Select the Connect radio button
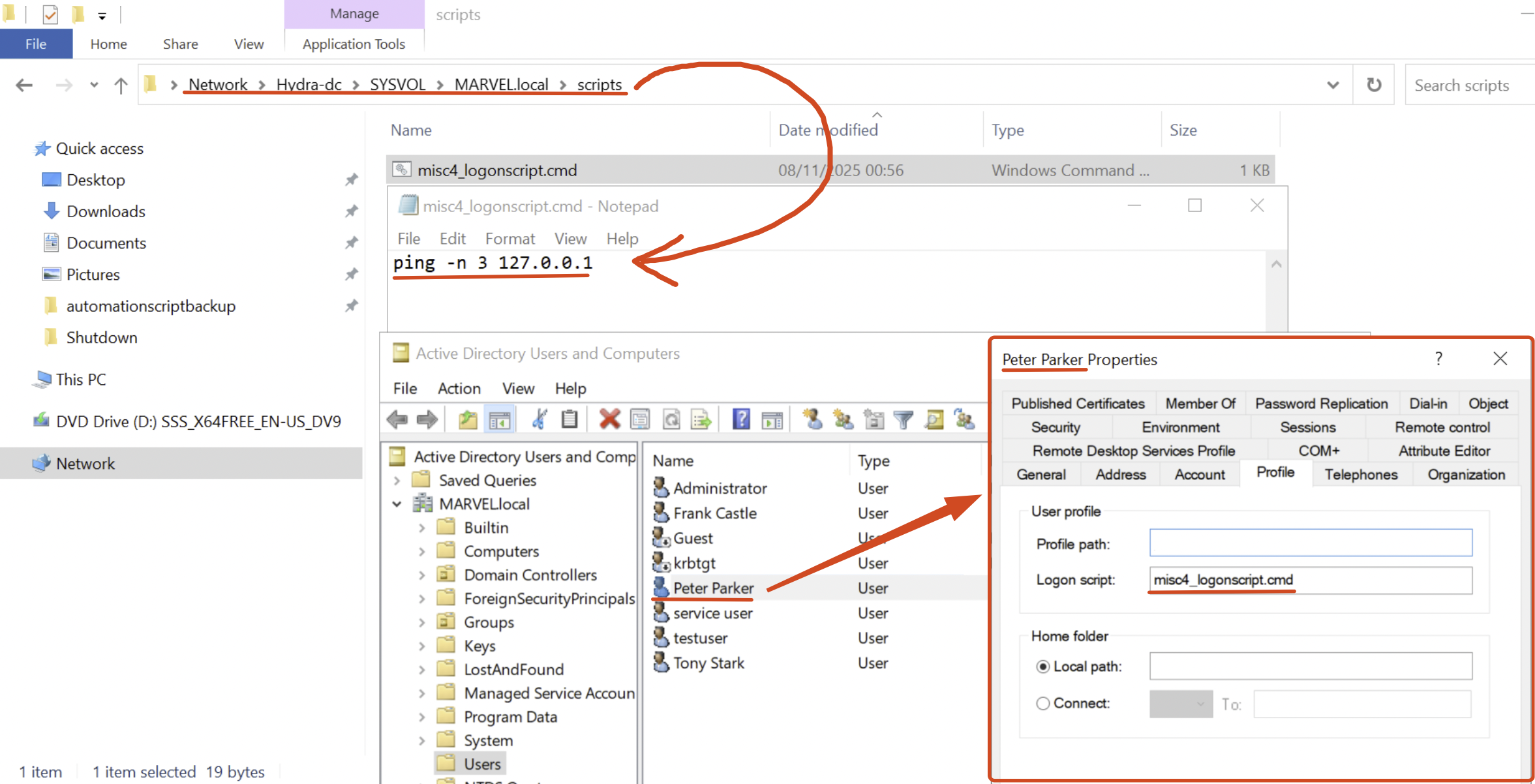The height and width of the screenshot is (784, 1535). [1042, 703]
